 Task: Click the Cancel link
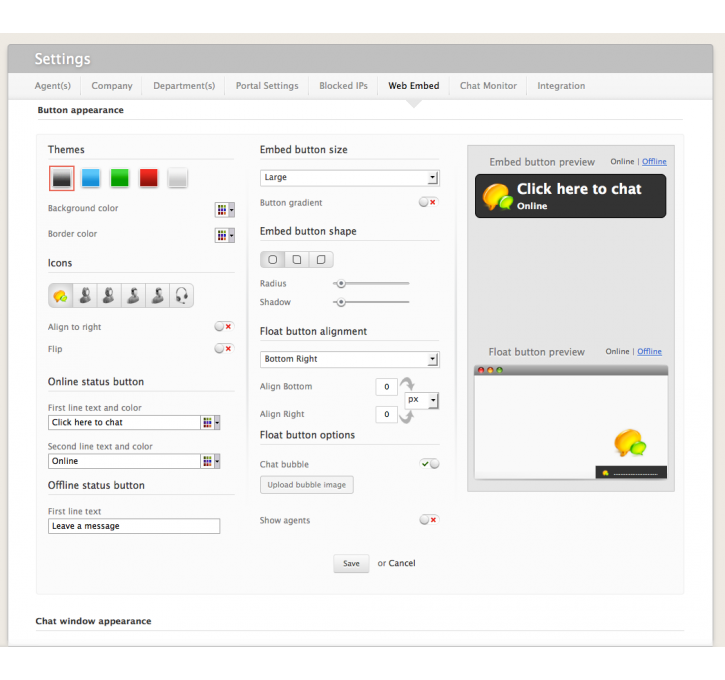tap(402, 563)
